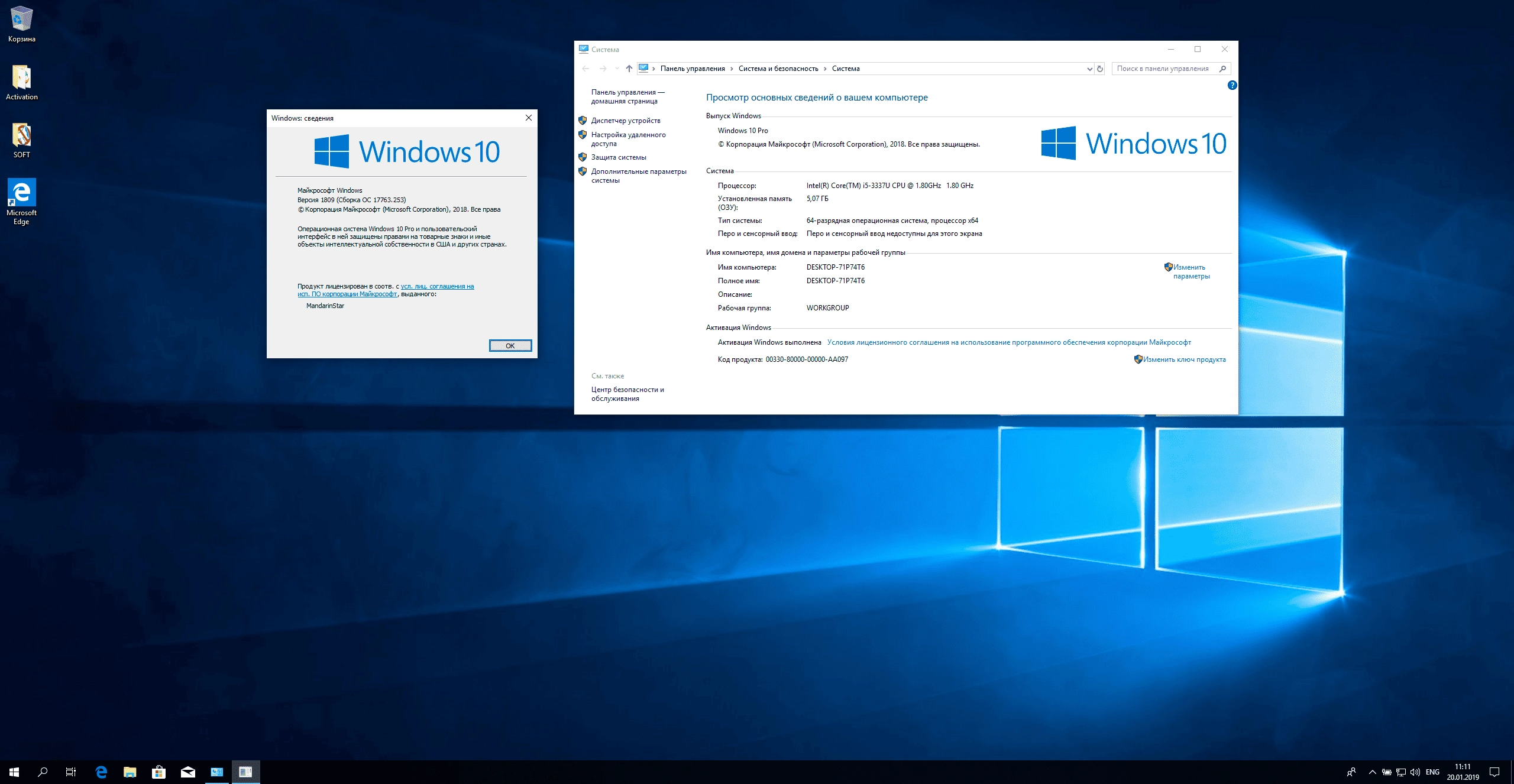
Task: Click the battery tray icon
Action: click(1386, 772)
